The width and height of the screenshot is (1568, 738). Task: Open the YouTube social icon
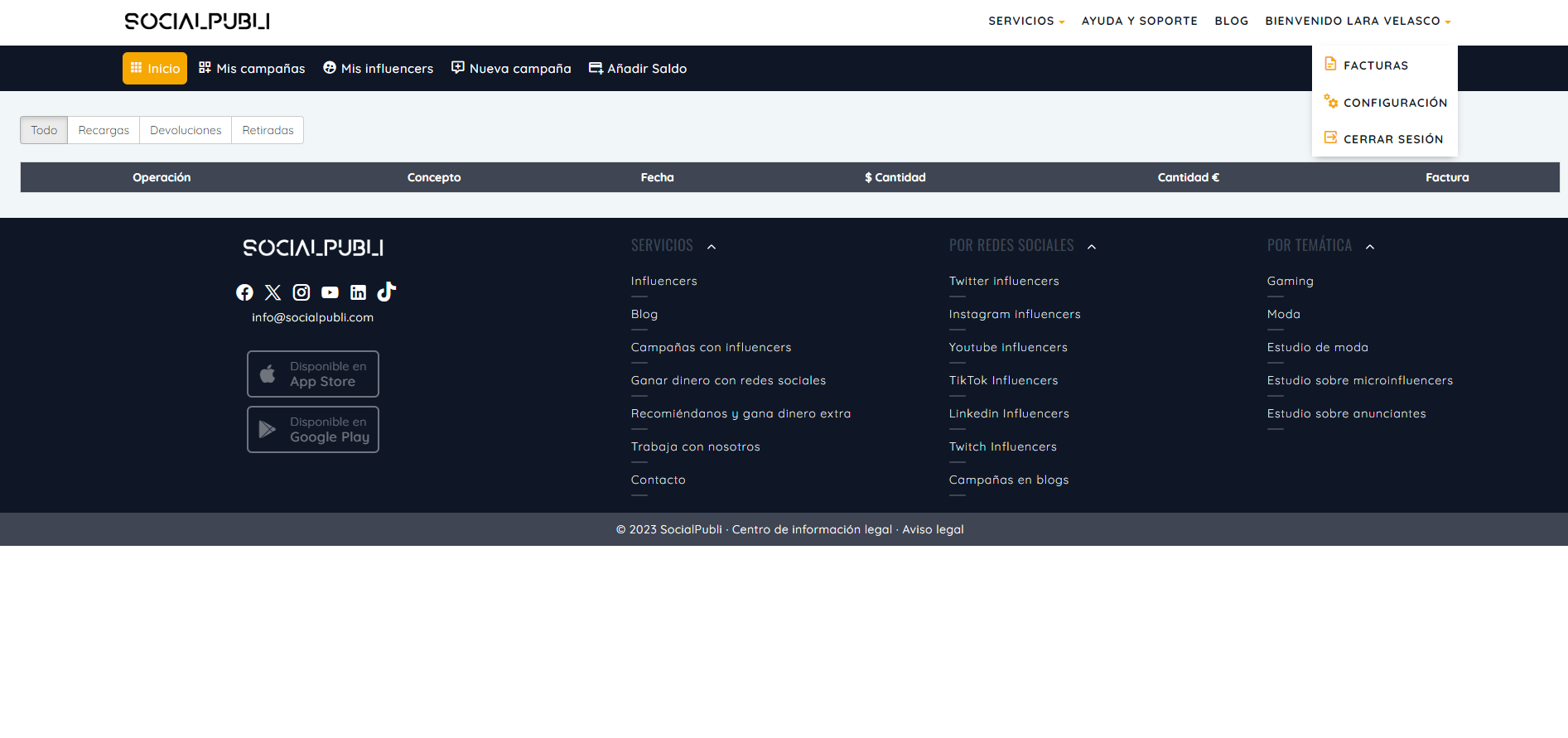330,292
